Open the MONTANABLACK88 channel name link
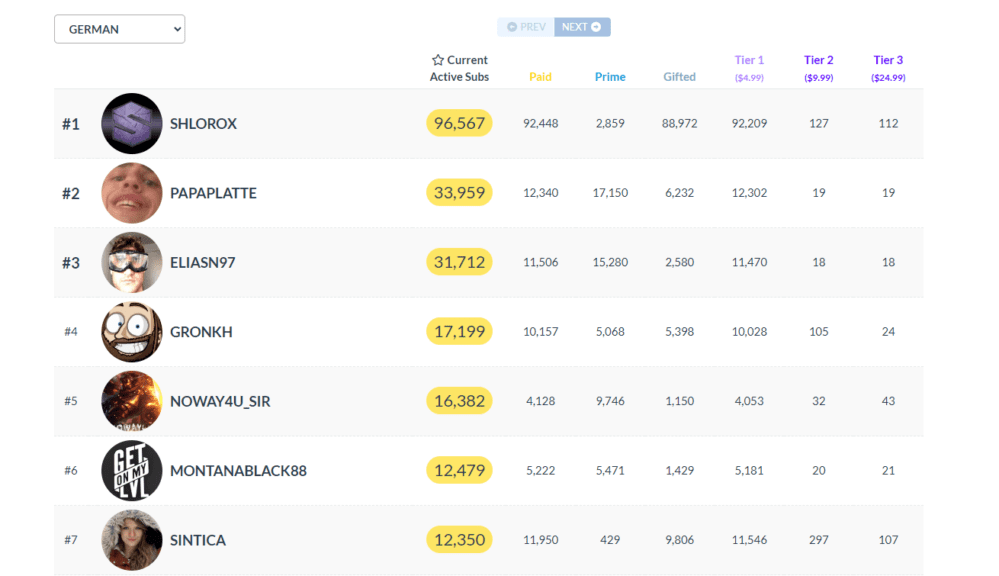 (238, 471)
